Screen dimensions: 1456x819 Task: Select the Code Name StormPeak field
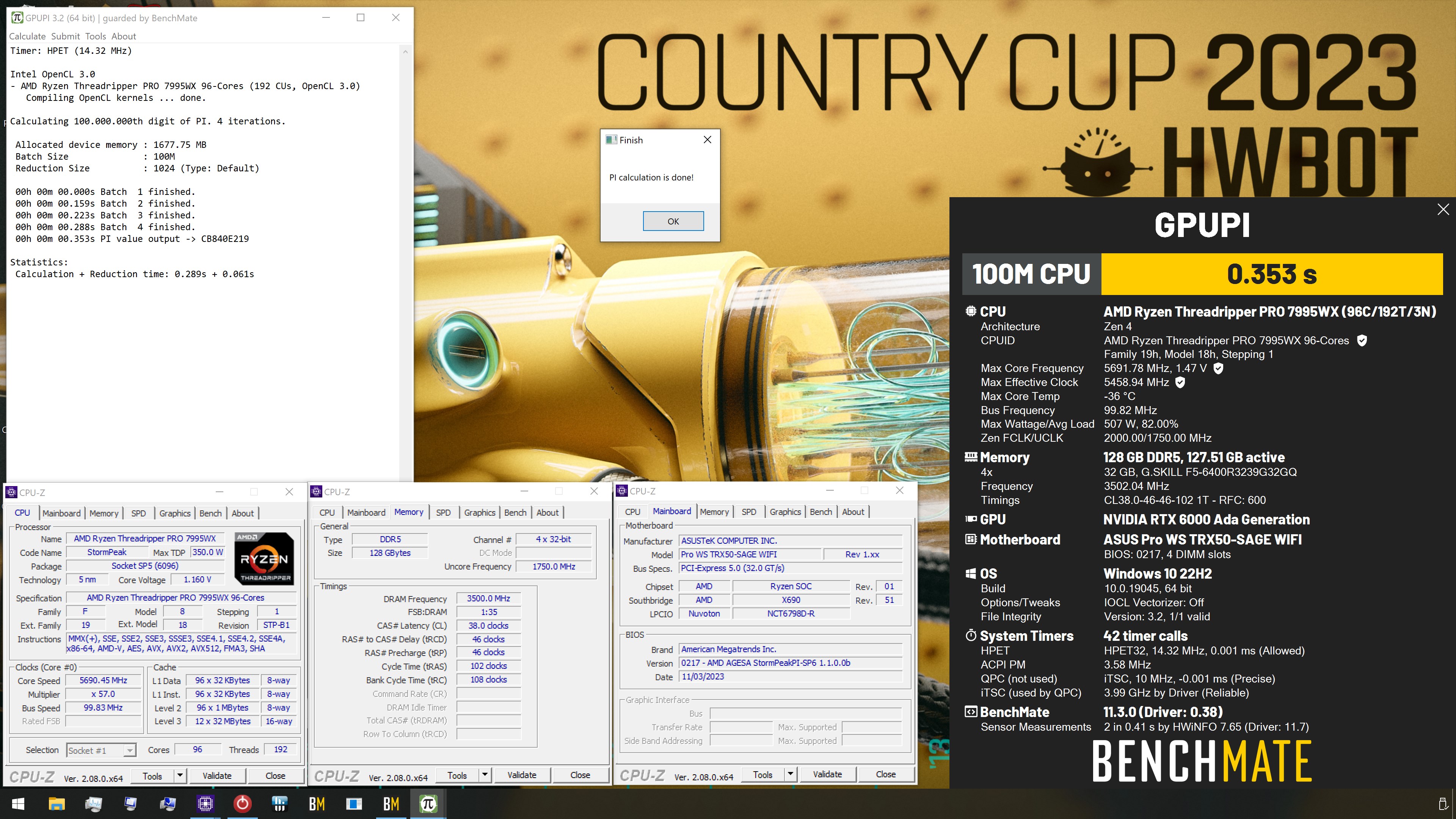pyautogui.click(x=107, y=552)
